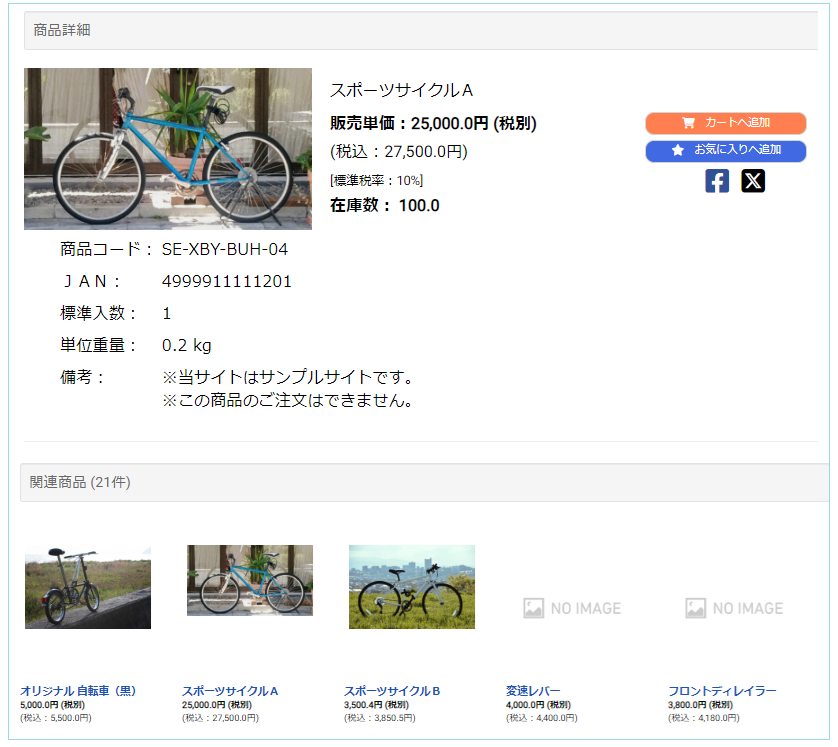This screenshot has width=838, height=747.
Task: Click the お気に入りへ追加 button
Action: tap(725, 151)
